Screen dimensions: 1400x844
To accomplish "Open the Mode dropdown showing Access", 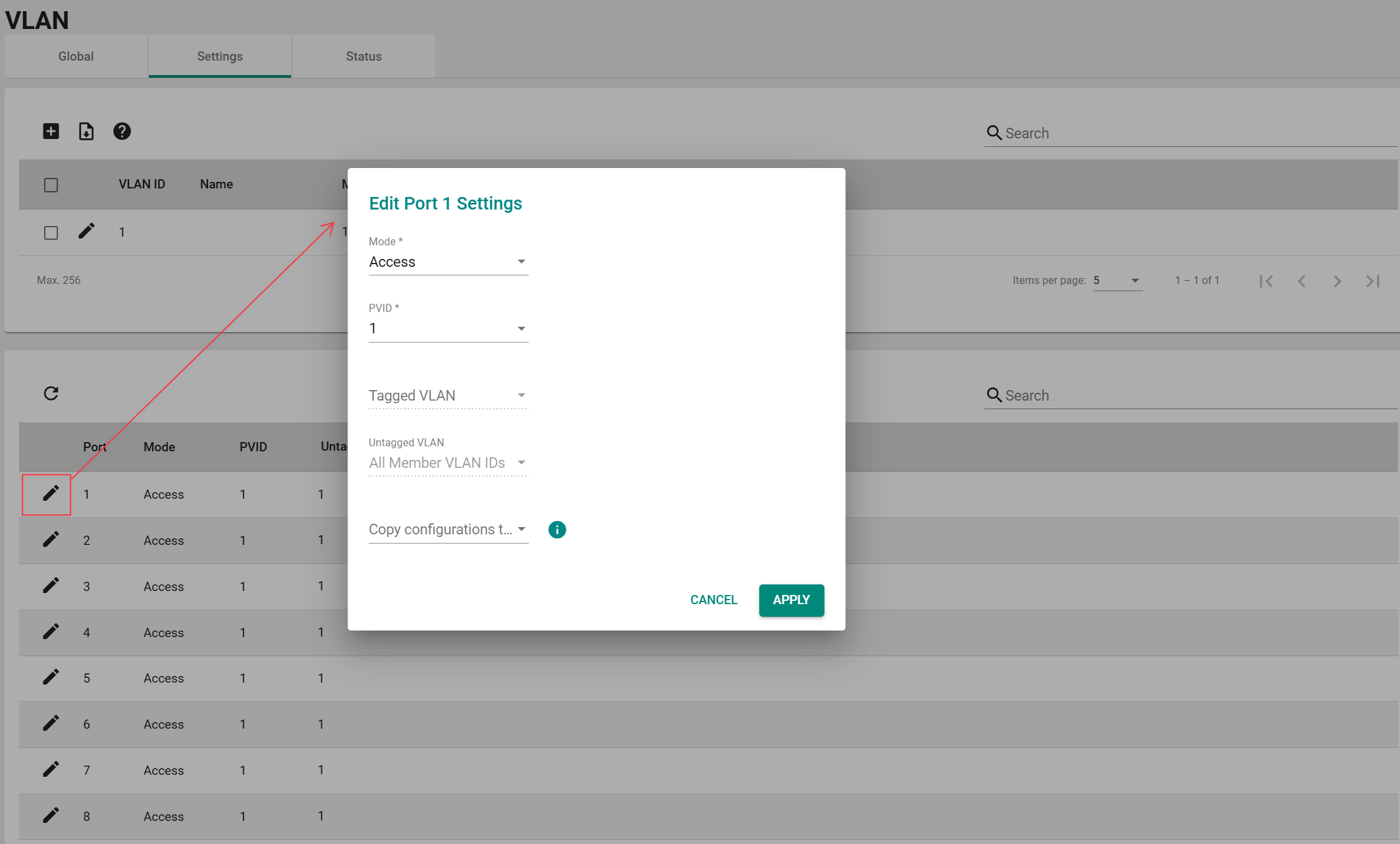I will 448,262.
